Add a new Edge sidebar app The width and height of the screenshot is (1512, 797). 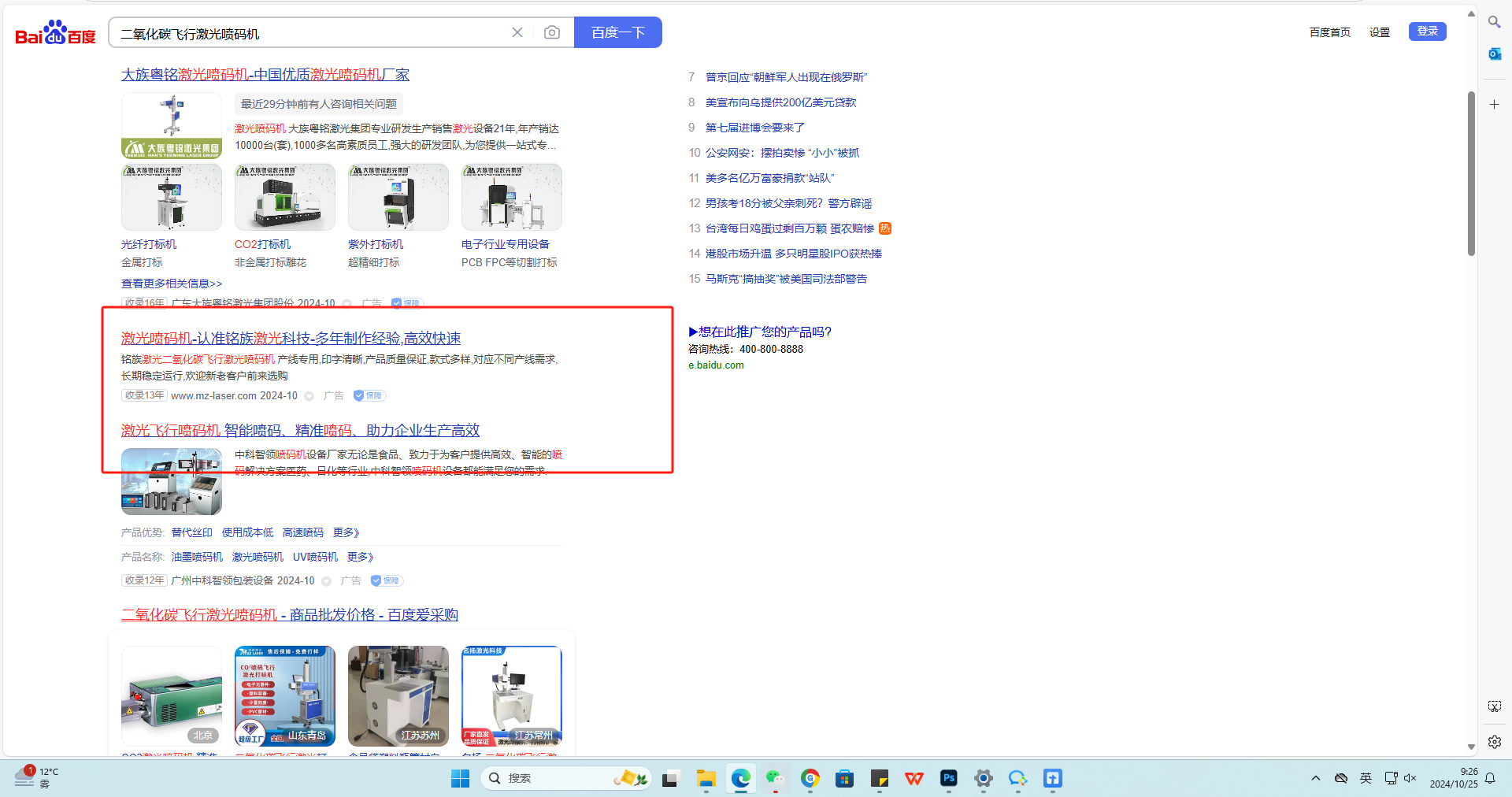coord(1494,104)
